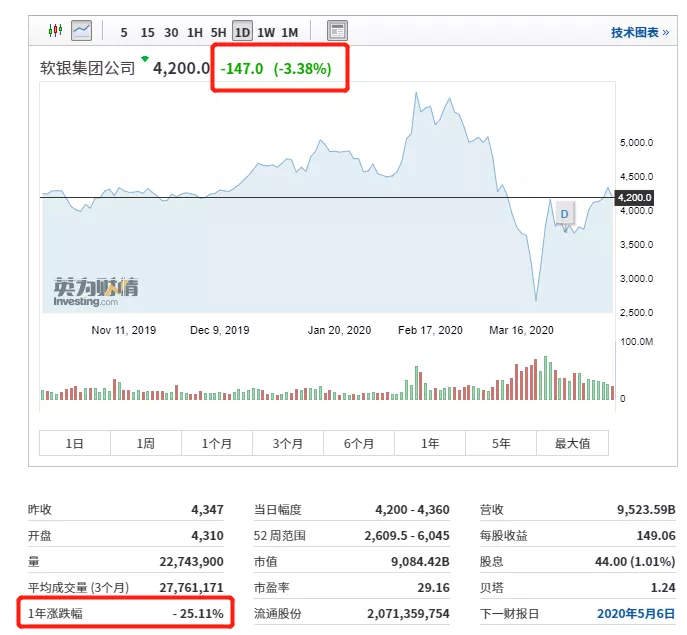Choose the 5H interval

[x=218, y=32]
